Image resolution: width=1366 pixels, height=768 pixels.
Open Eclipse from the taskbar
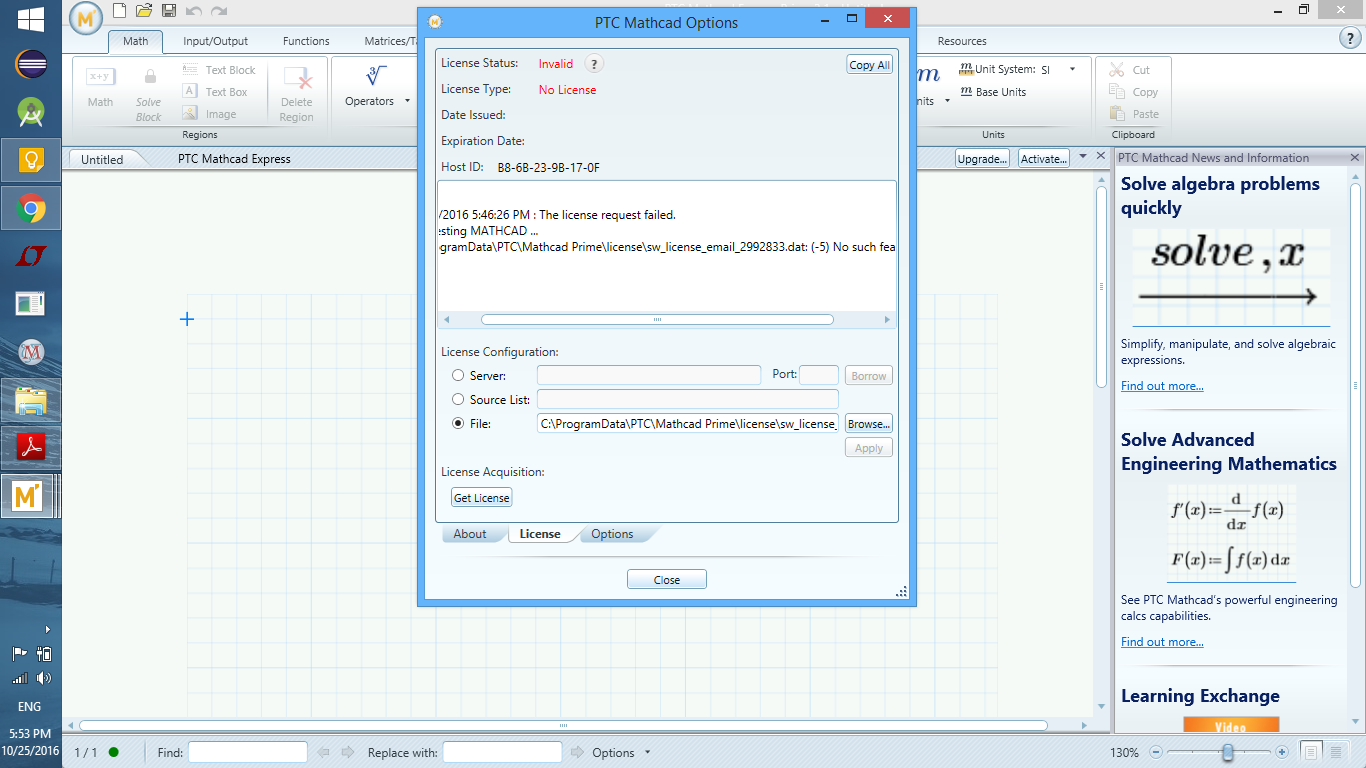click(31, 65)
